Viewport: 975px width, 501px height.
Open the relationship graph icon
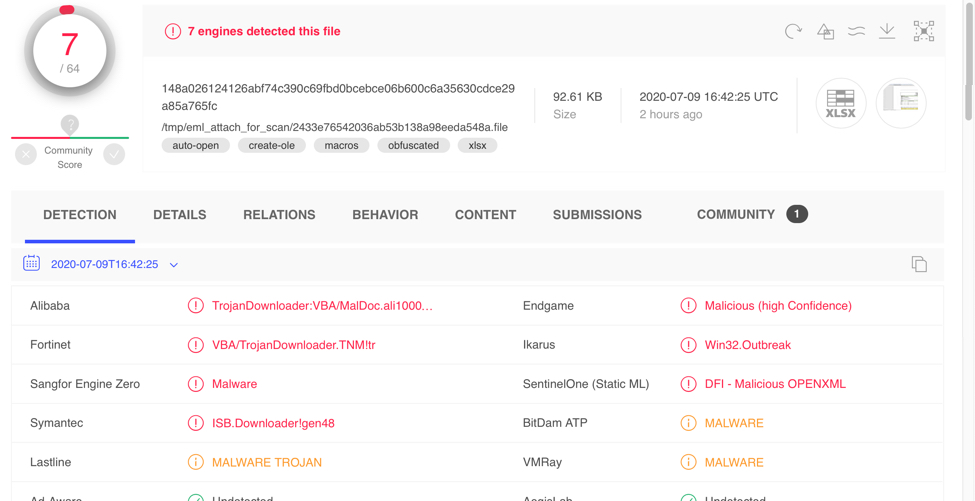coord(924,31)
